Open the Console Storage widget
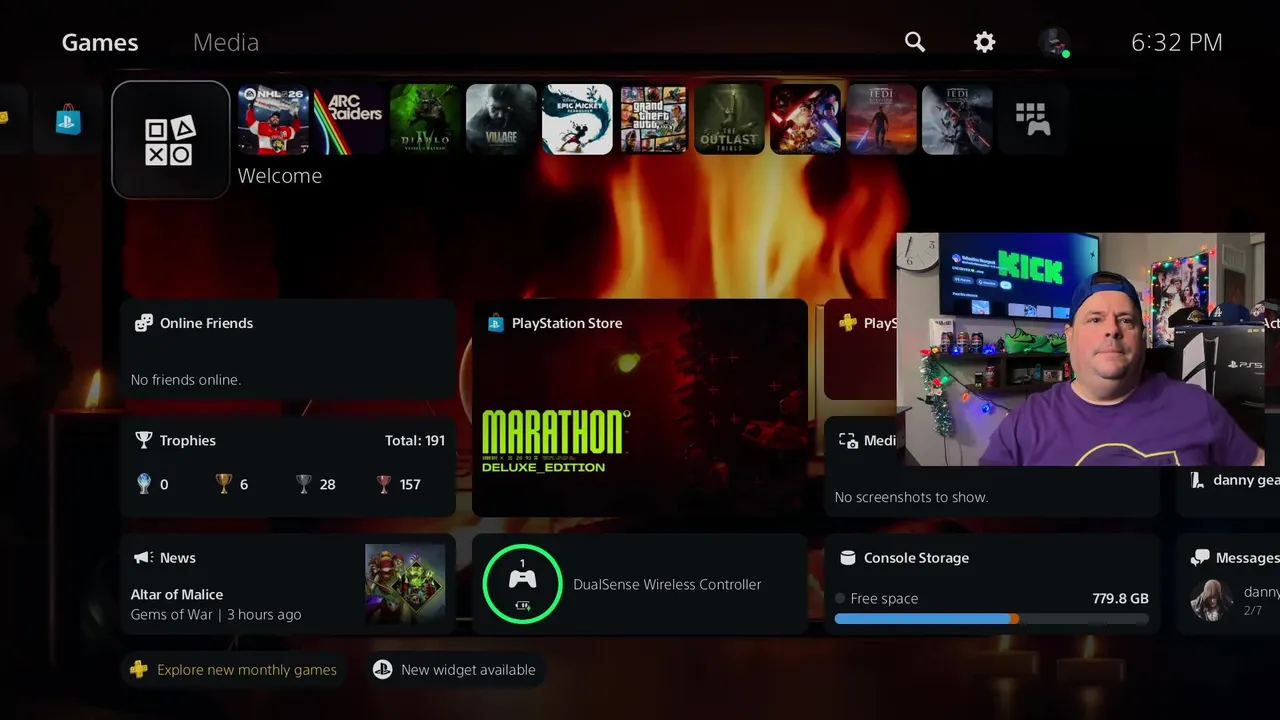This screenshot has height=720, width=1280. [x=992, y=584]
